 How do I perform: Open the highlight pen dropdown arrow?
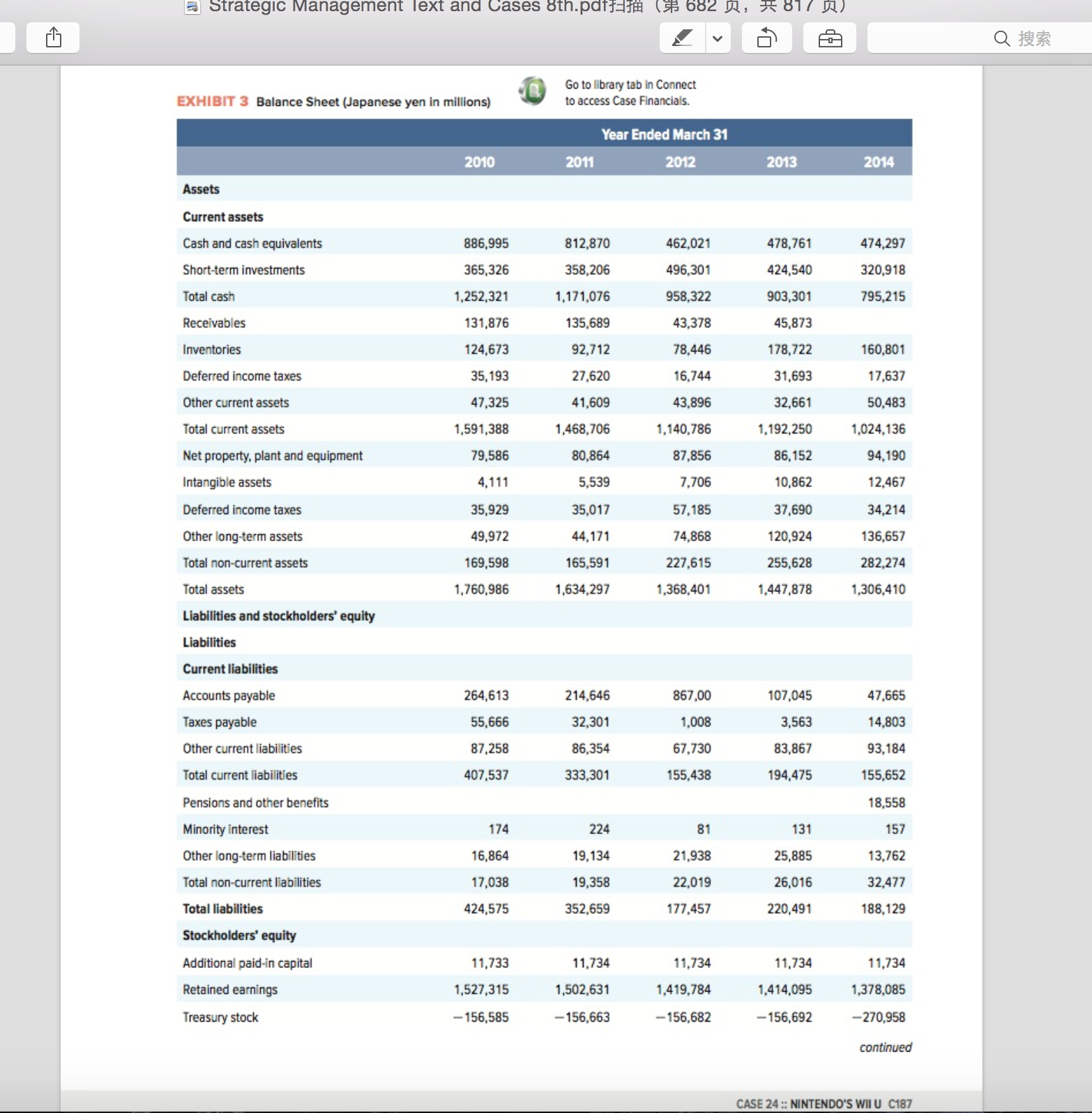coord(718,38)
